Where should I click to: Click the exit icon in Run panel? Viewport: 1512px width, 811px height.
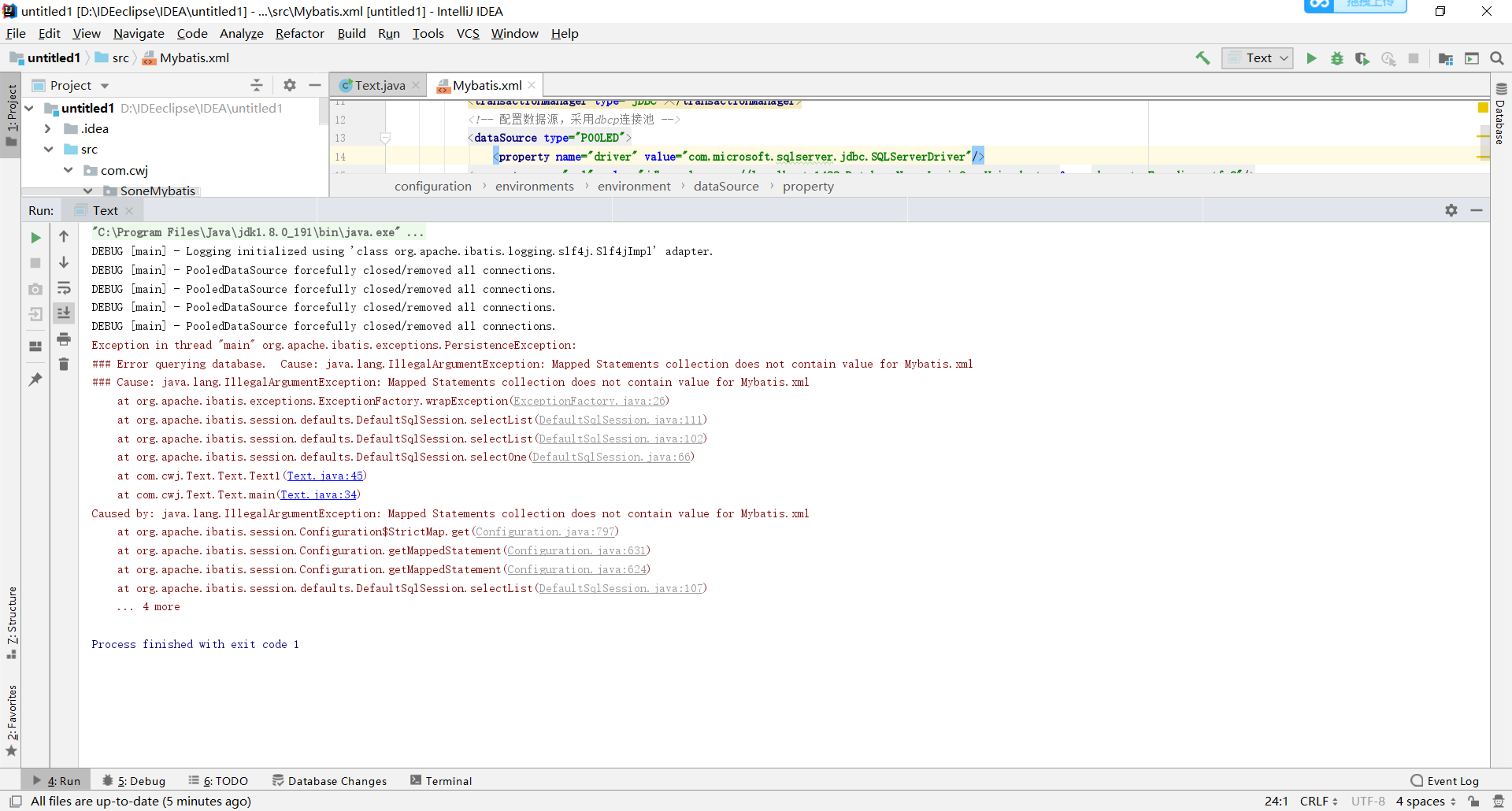(35, 315)
